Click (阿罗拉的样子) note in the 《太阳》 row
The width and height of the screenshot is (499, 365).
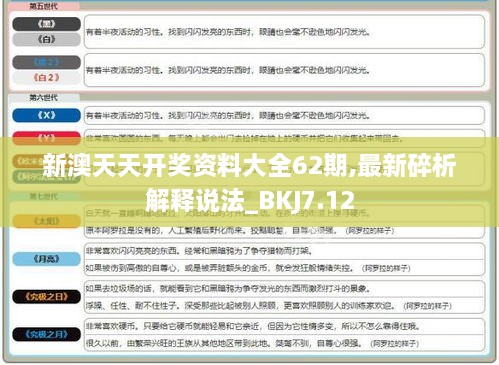370,231
